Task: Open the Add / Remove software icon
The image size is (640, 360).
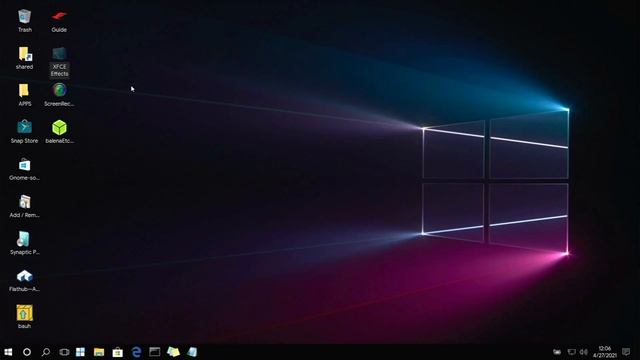Action: [x=24, y=202]
